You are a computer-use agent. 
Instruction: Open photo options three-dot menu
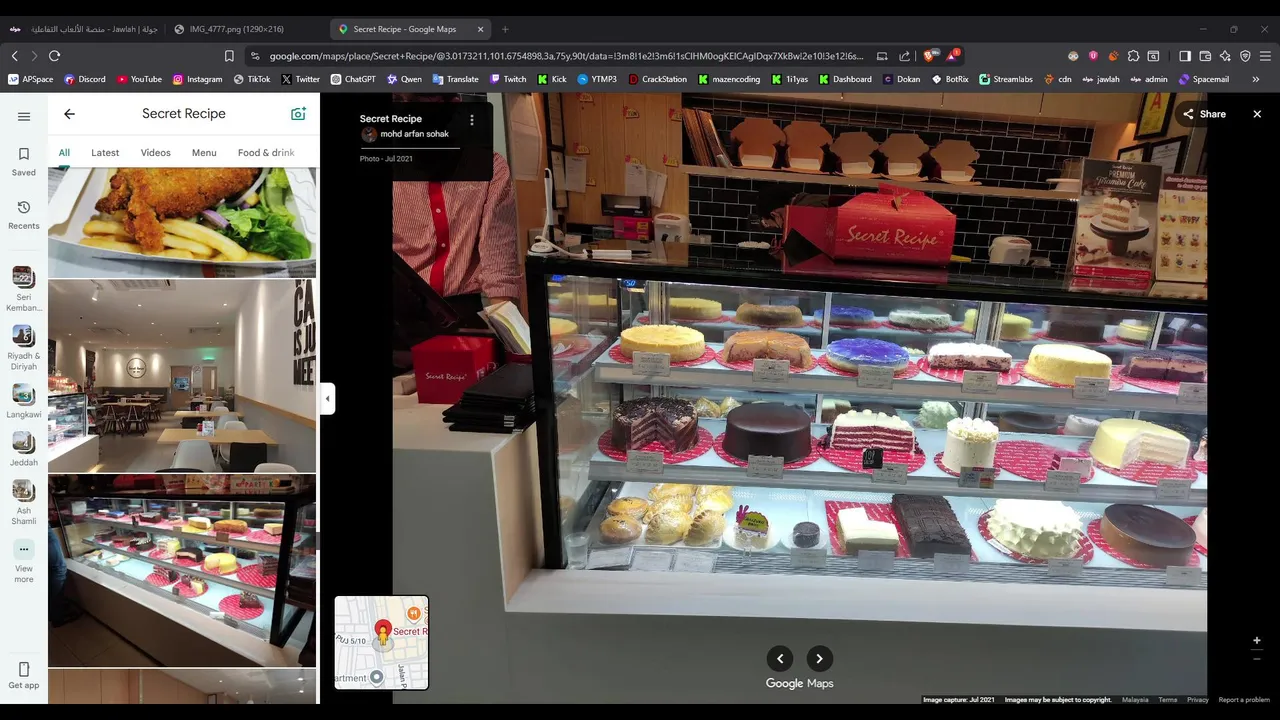(472, 120)
